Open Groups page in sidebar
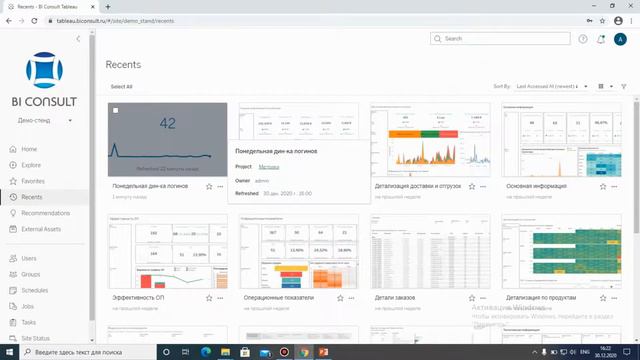 click(31, 274)
